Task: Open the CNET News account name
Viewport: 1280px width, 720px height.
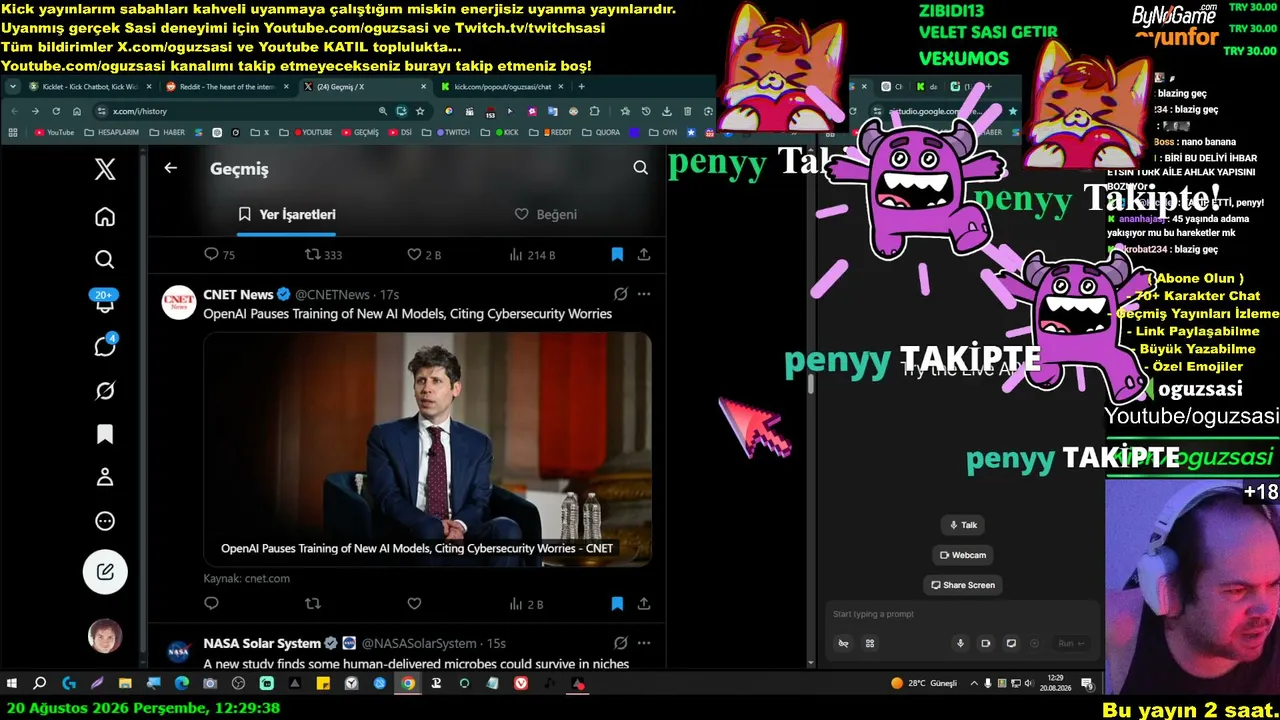Action: click(238, 294)
